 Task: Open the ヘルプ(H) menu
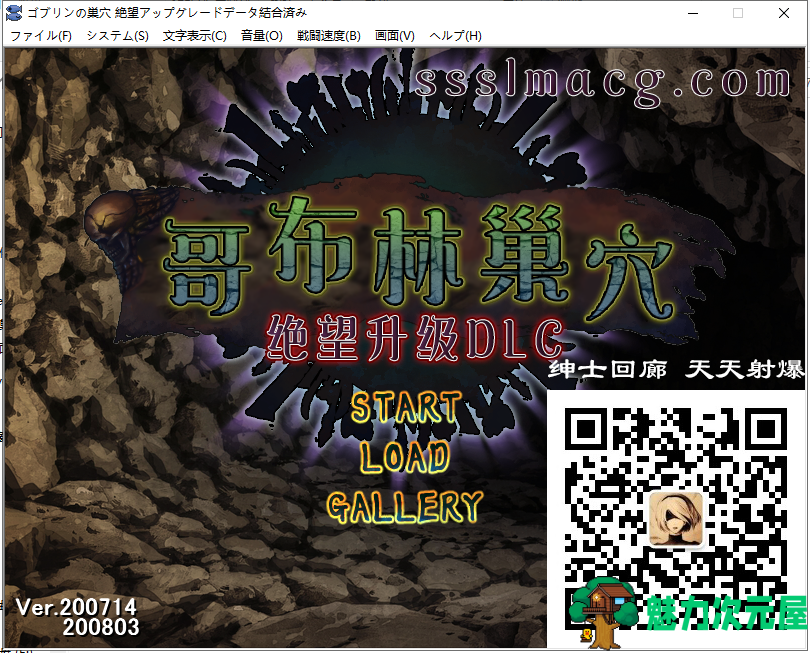(456, 36)
